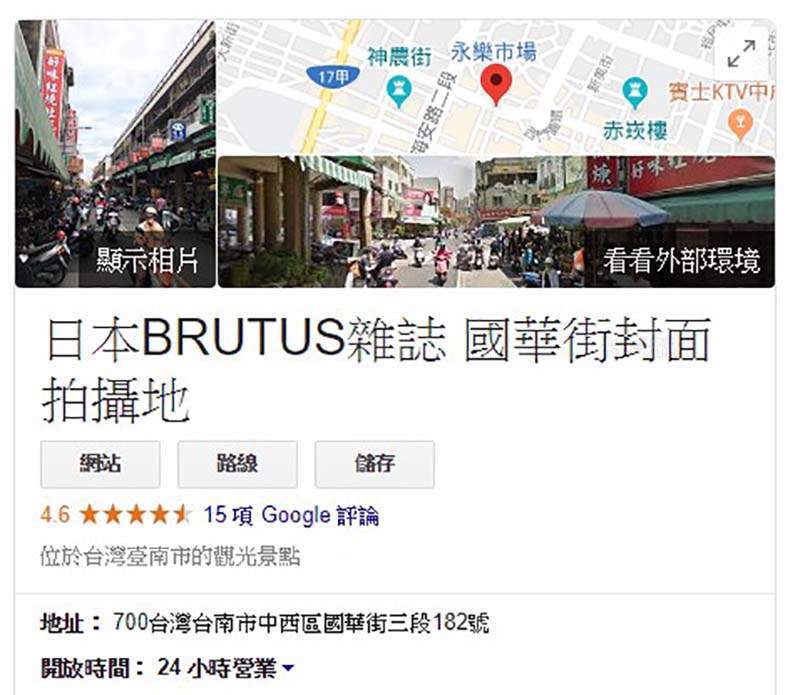This screenshot has width=800, height=695.
Task: Click the 24 小時營業 opening hours text
Action: point(217,667)
